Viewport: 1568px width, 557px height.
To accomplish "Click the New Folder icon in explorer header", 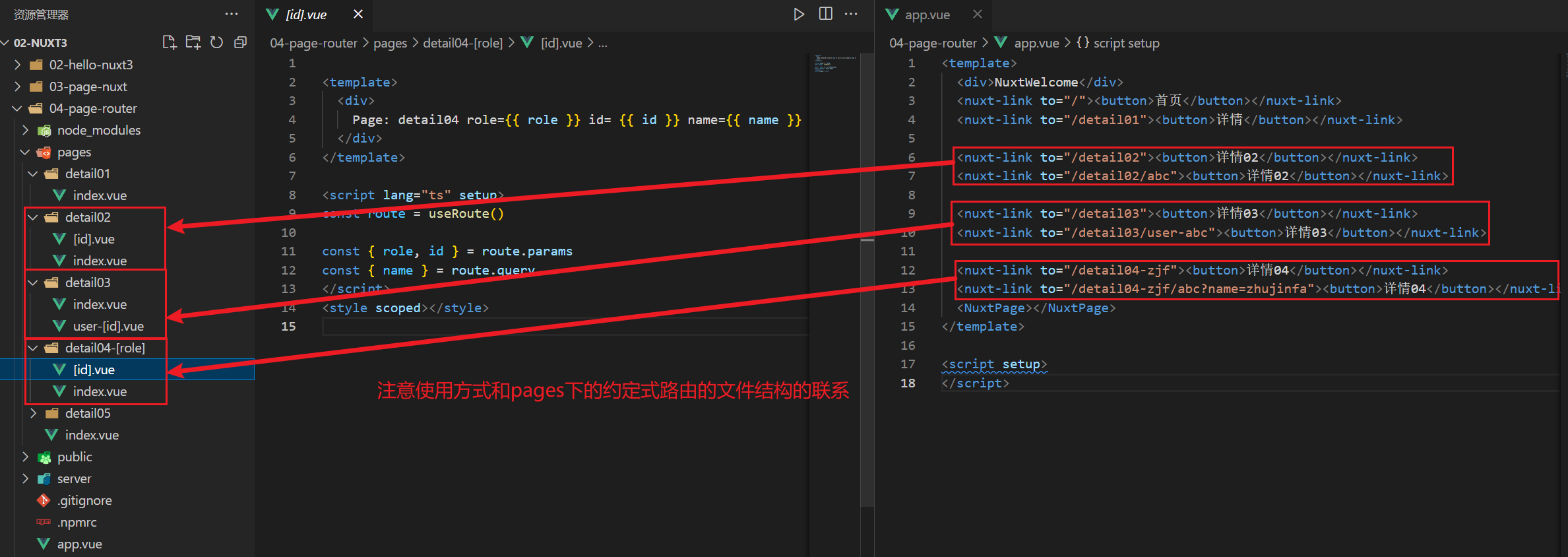I will pyautogui.click(x=193, y=43).
